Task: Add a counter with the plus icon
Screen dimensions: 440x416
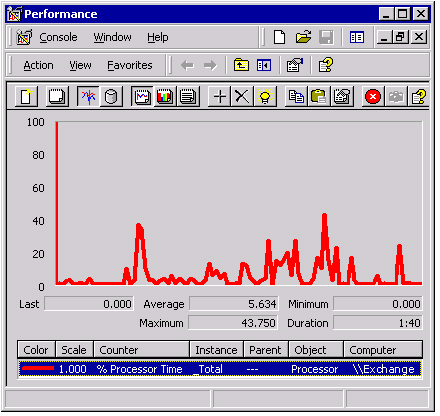Action: [x=219, y=97]
